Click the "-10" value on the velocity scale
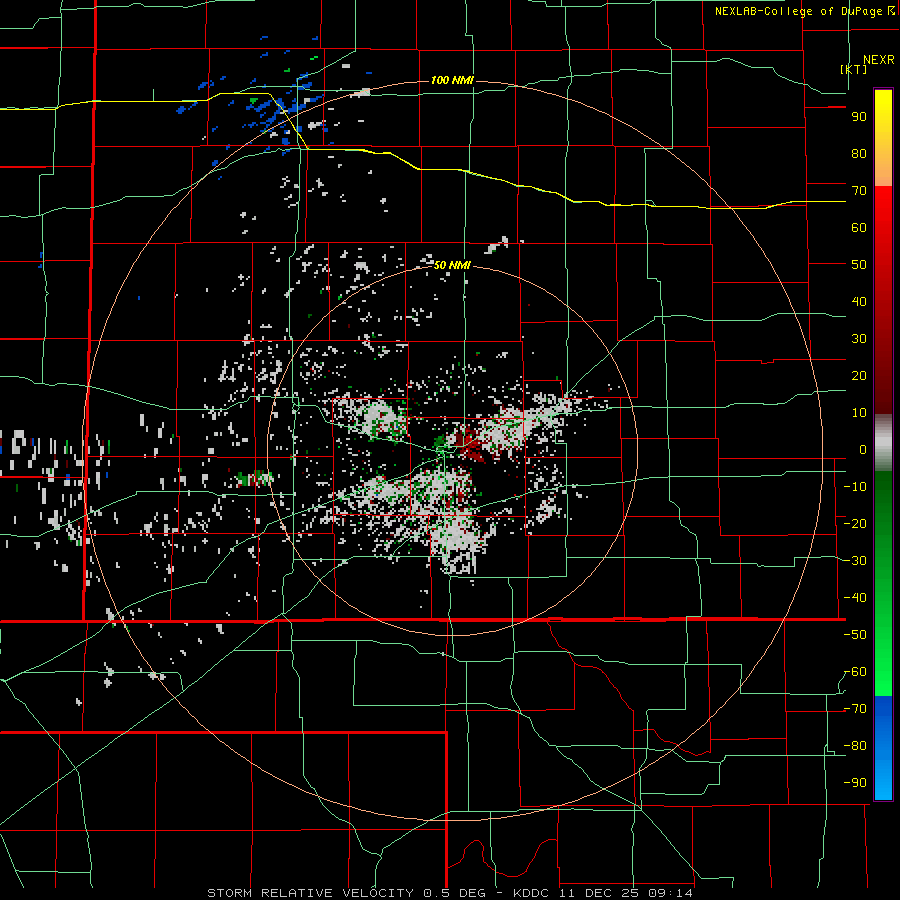Viewport: 900px width, 900px height. point(855,487)
